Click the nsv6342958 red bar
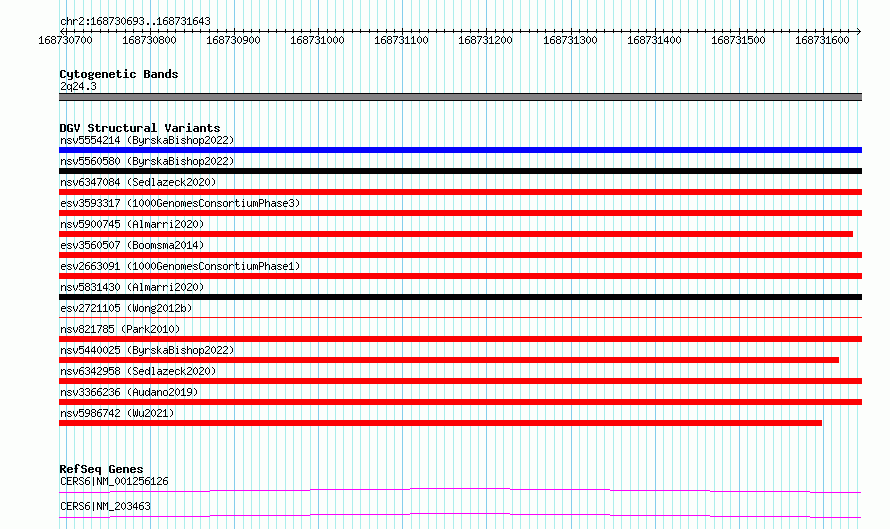The height and width of the screenshot is (529, 890). tap(460, 381)
